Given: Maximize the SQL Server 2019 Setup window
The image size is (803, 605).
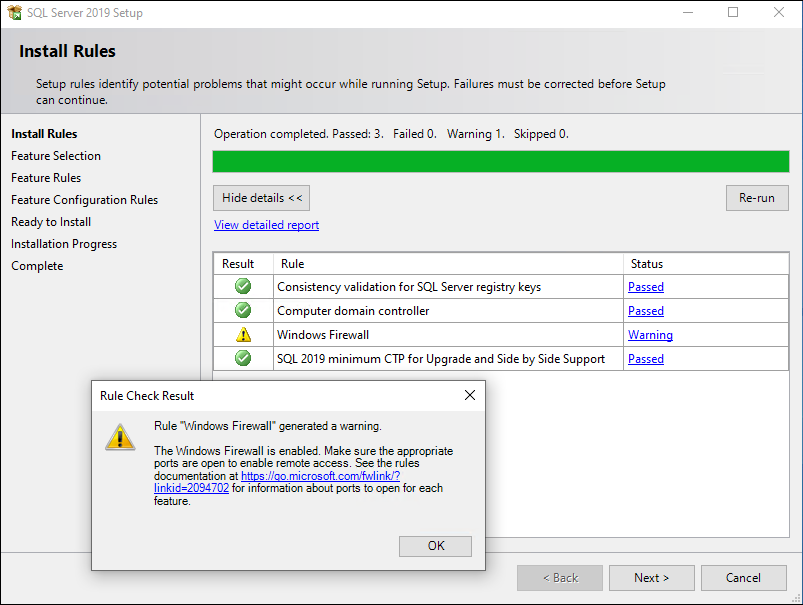Looking at the screenshot, I should click(733, 12).
